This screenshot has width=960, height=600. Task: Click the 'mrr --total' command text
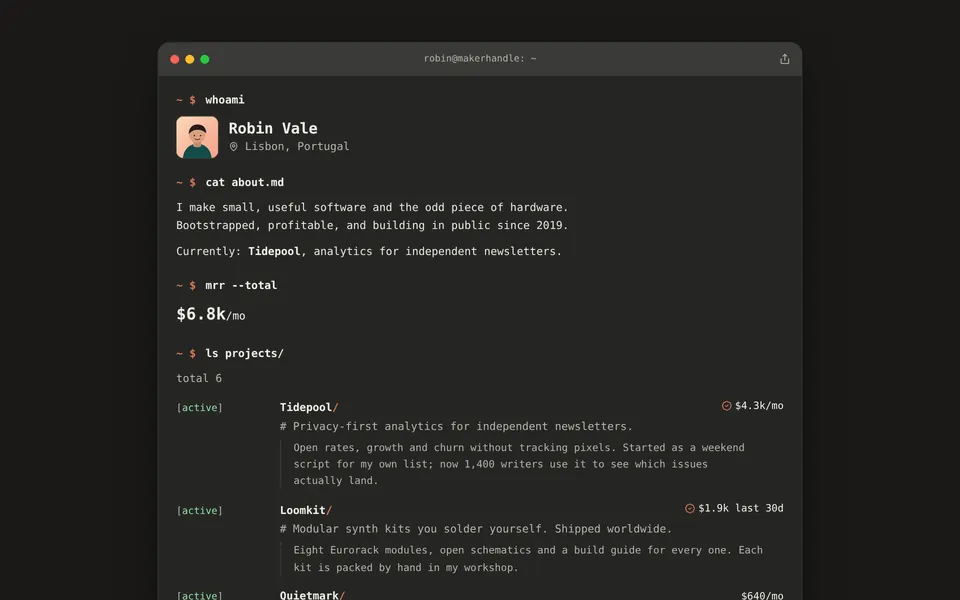241,285
